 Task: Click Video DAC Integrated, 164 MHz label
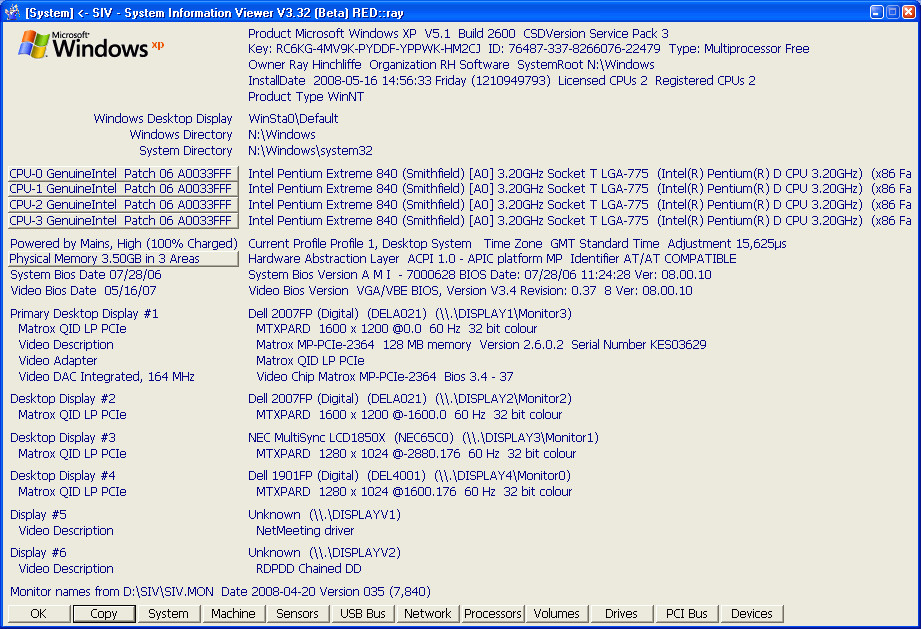[x=106, y=376]
